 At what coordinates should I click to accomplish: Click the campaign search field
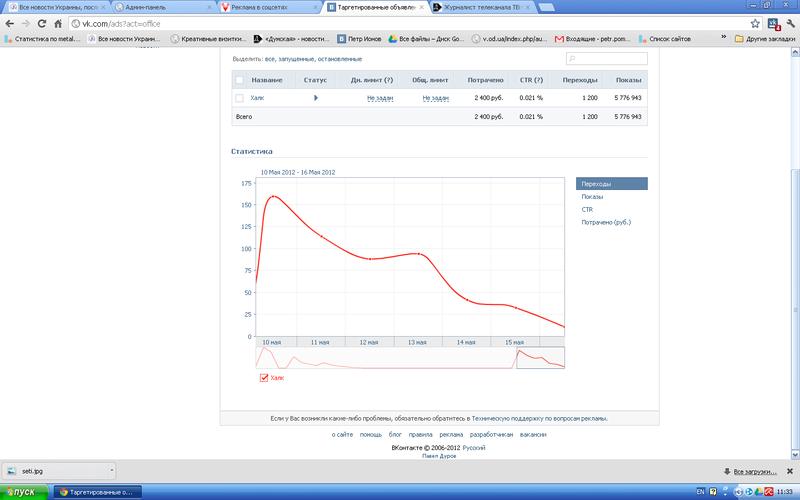coord(607,59)
